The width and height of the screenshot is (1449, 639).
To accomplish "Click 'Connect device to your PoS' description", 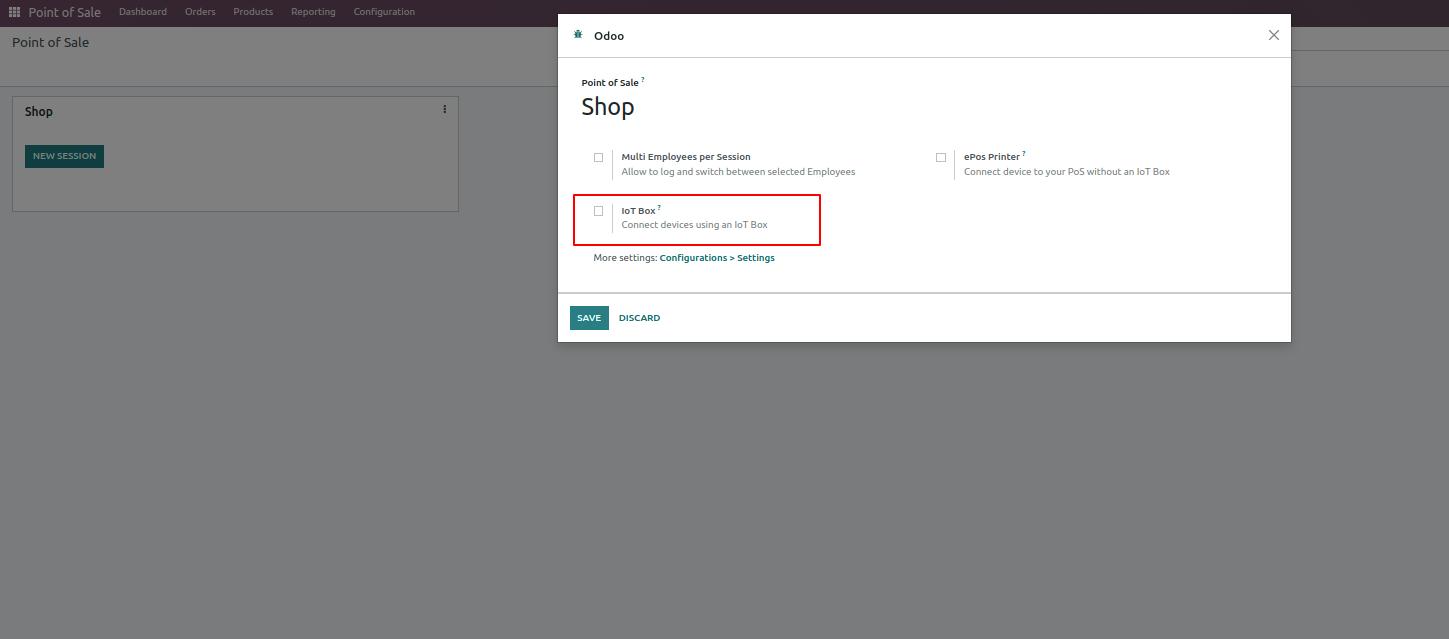I will point(1067,172).
